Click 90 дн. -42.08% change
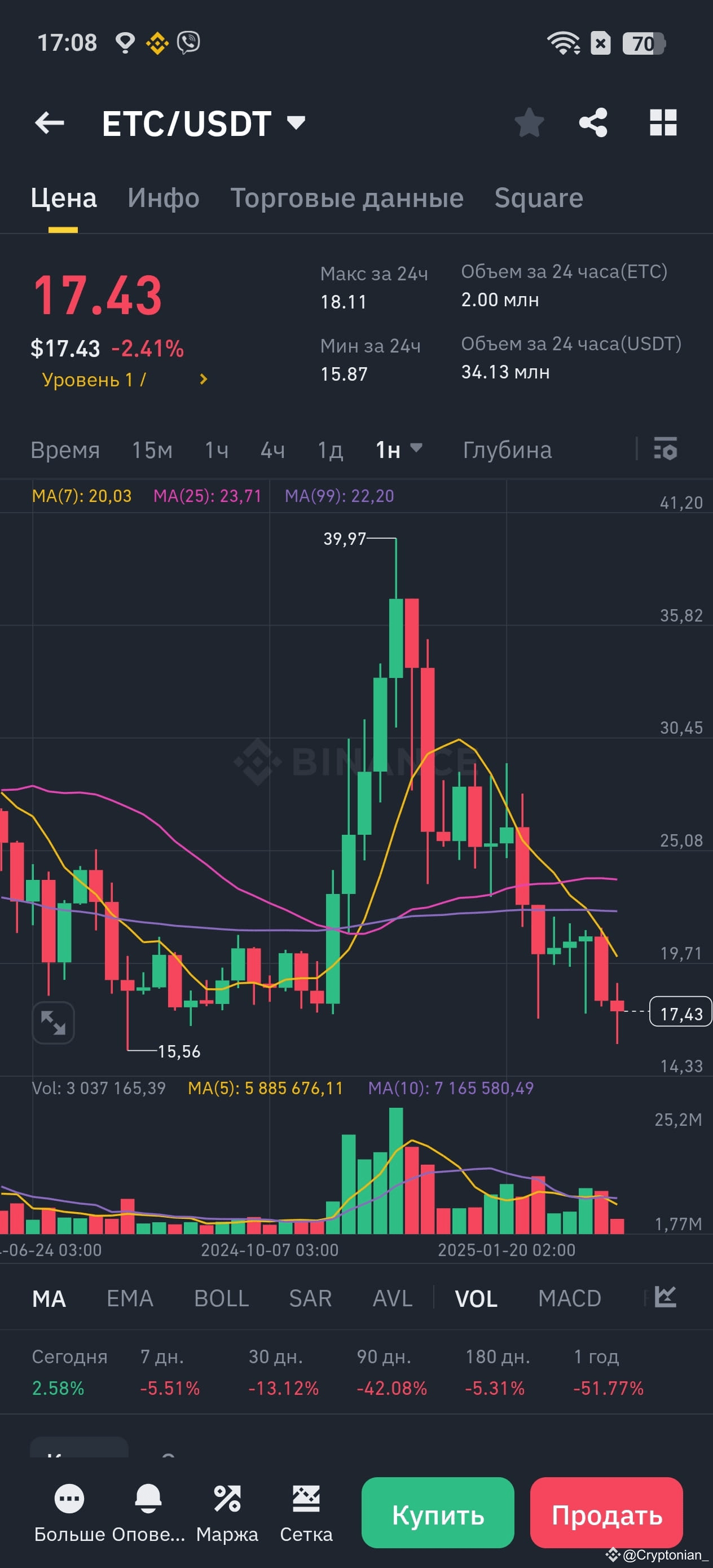The image size is (713, 1568). click(391, 1372)
